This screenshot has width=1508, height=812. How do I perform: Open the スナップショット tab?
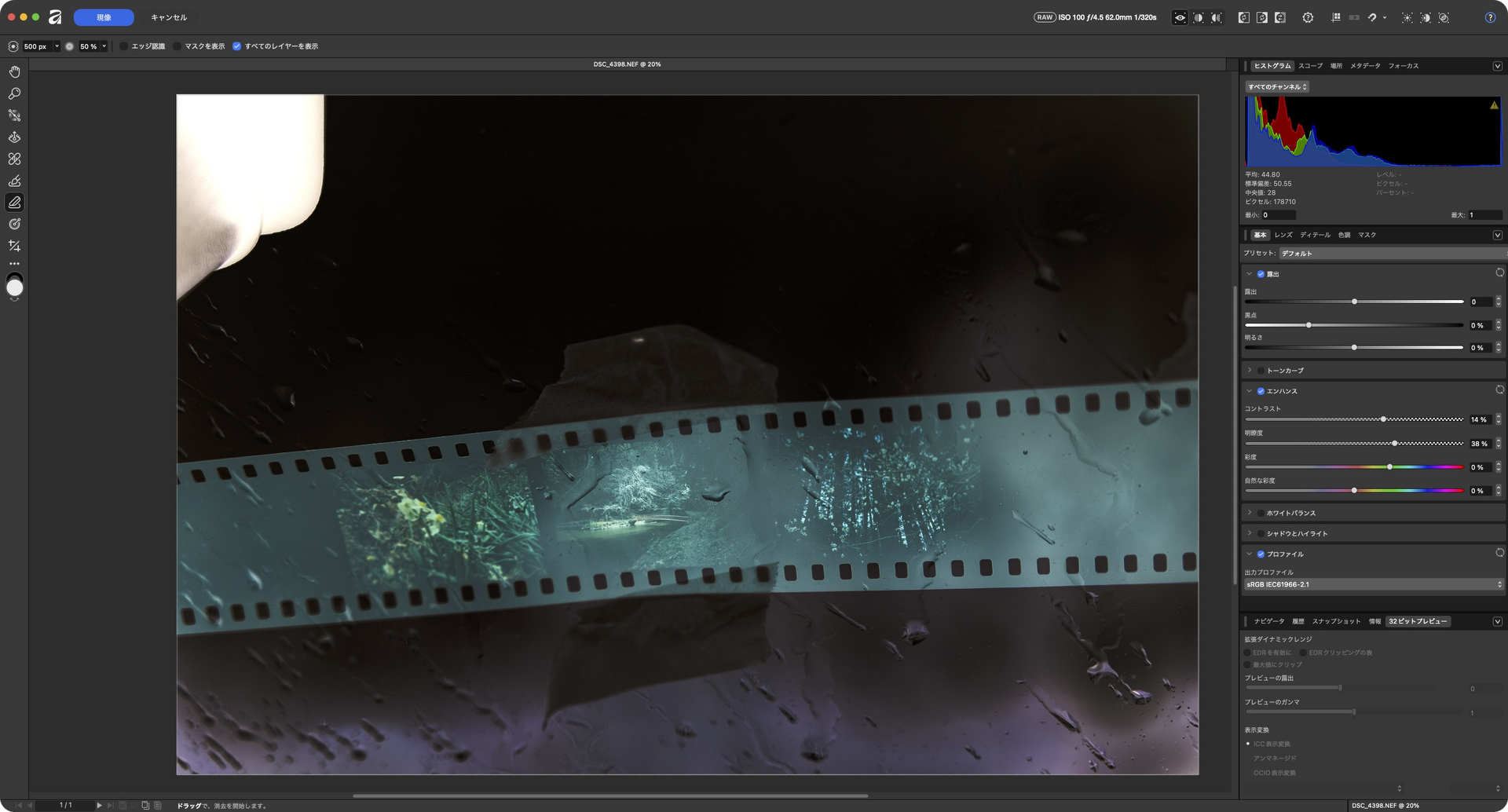point(1336,621)
